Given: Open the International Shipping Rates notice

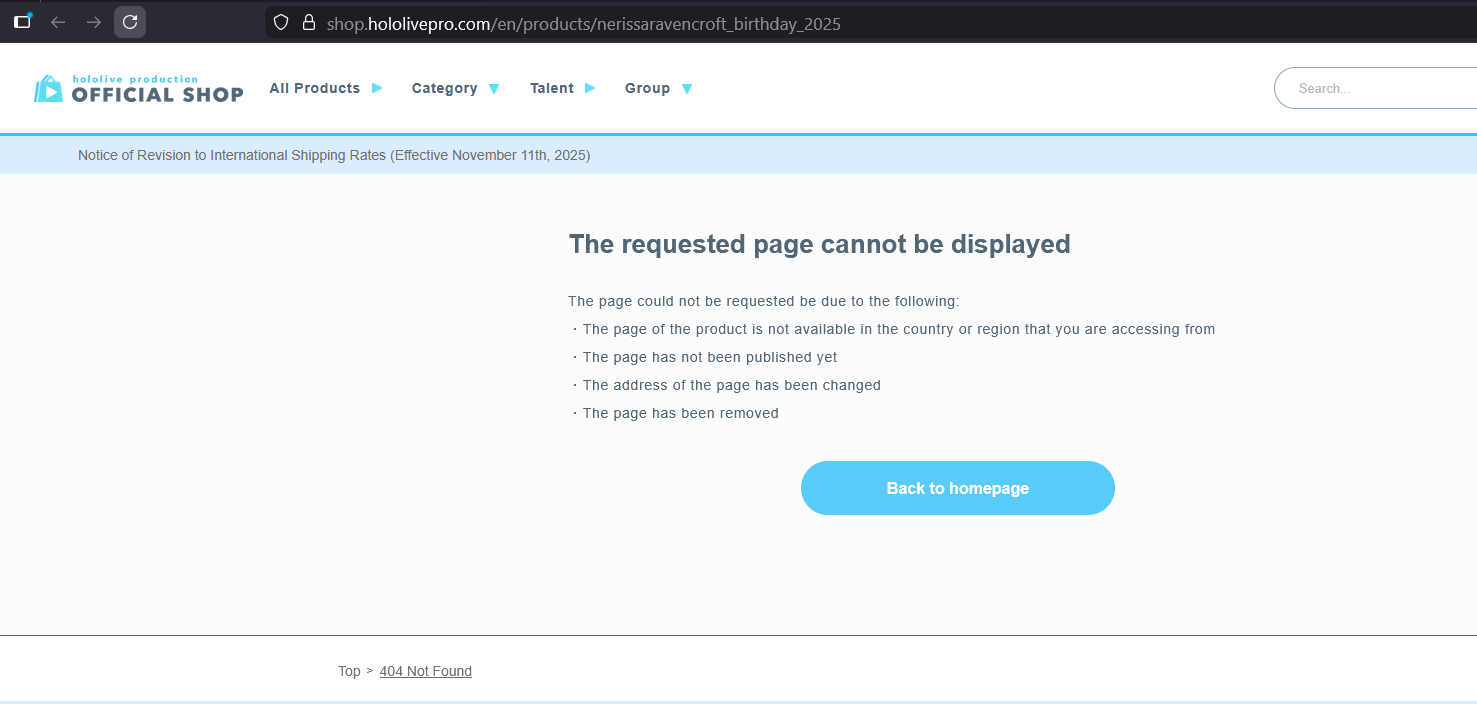Looking at the screenshot, I should click(x=334, y=155).
